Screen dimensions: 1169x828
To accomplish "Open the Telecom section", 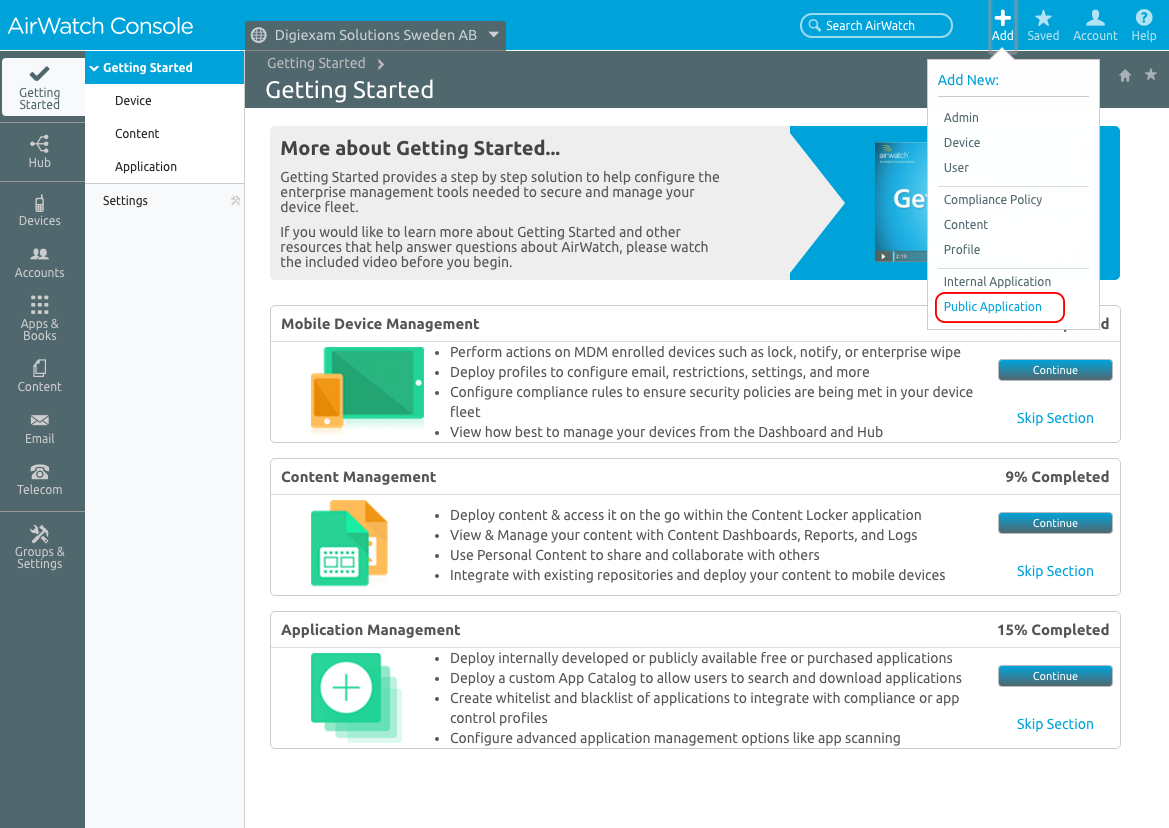I will tap(40, 480).
